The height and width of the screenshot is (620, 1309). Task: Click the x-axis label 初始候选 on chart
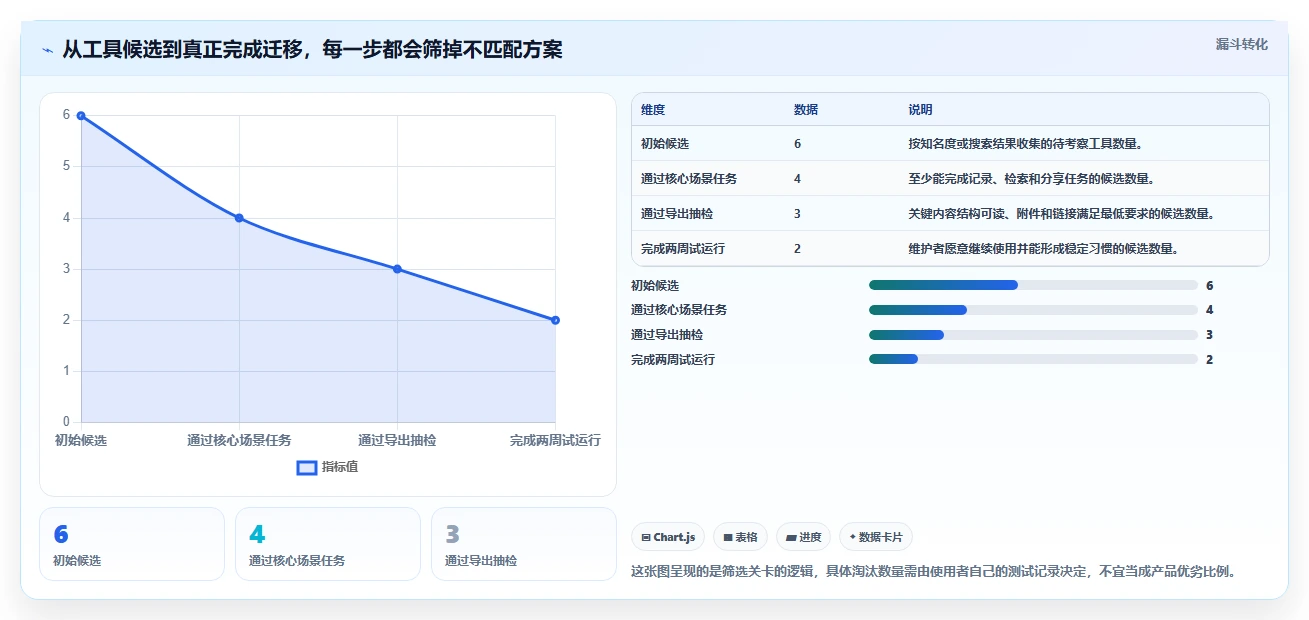click(81, 440)
